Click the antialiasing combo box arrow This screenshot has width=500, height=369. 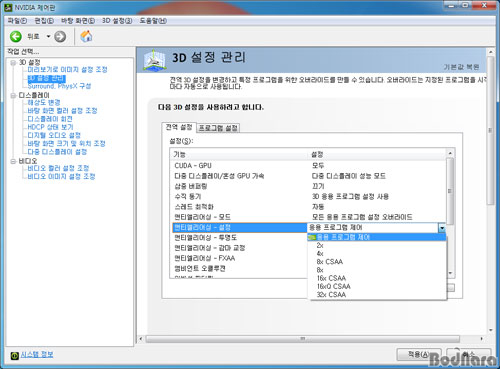click(442, 228)
